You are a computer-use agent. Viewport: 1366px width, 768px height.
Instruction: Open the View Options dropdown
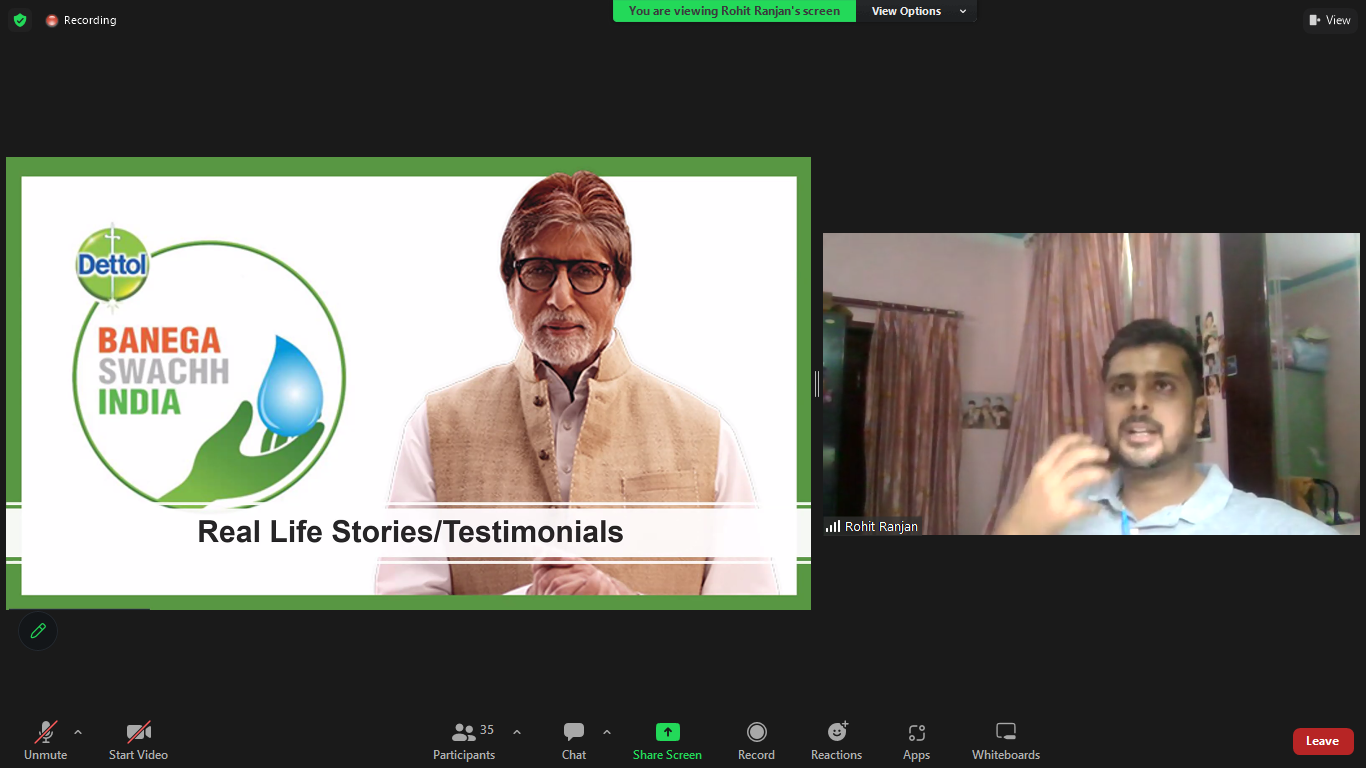918,11
